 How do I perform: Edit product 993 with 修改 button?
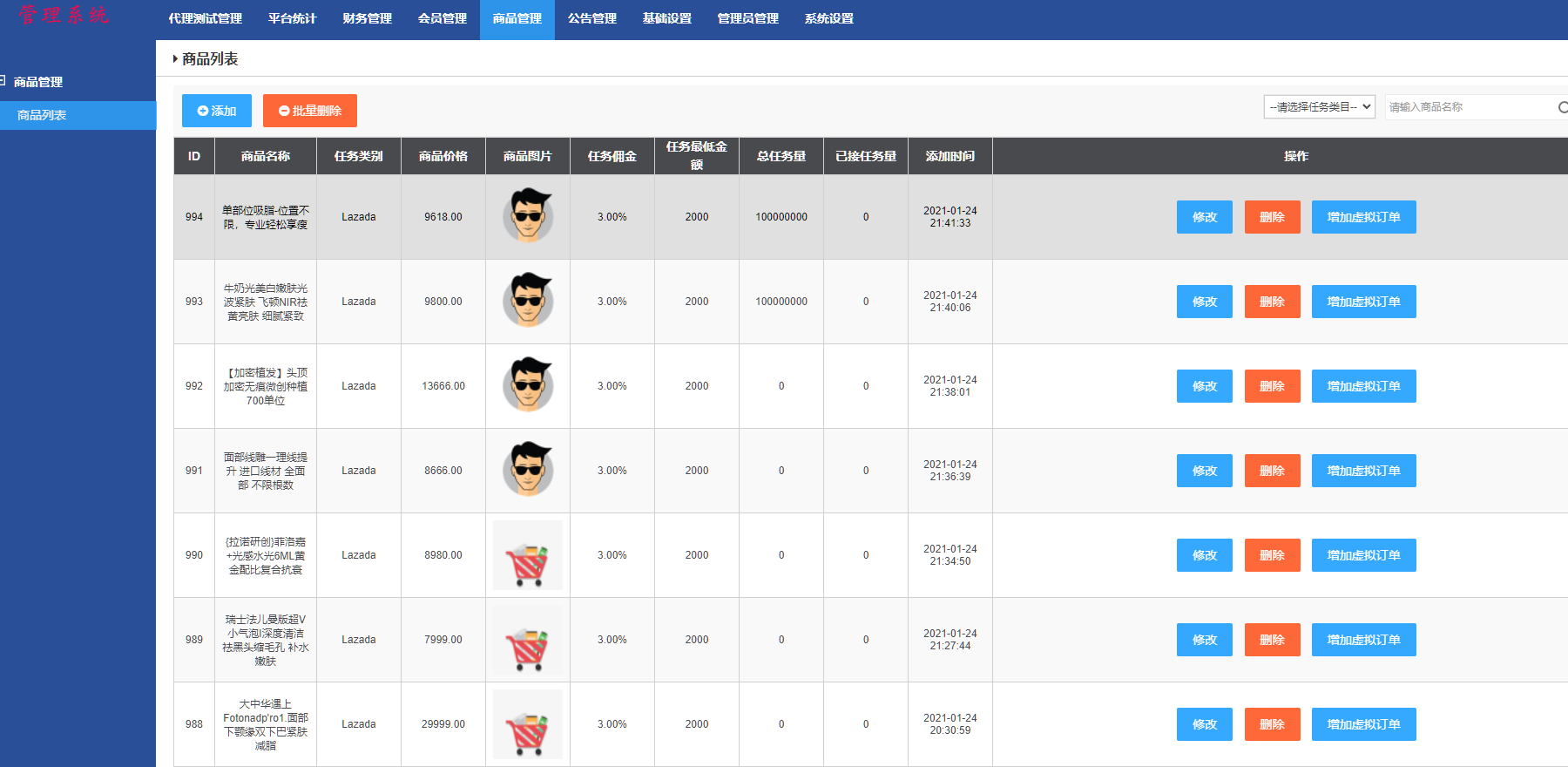[1204, 302]
